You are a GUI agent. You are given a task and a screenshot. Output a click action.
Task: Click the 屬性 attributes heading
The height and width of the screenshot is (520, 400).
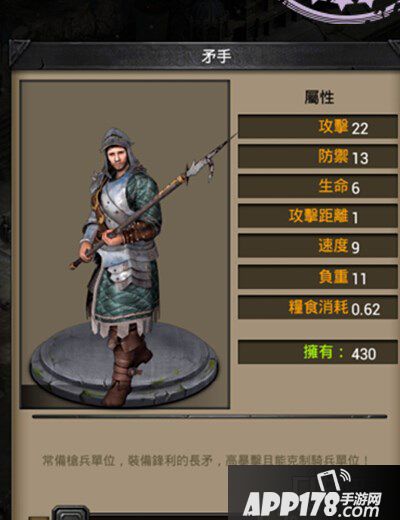(x=319, y=97)
